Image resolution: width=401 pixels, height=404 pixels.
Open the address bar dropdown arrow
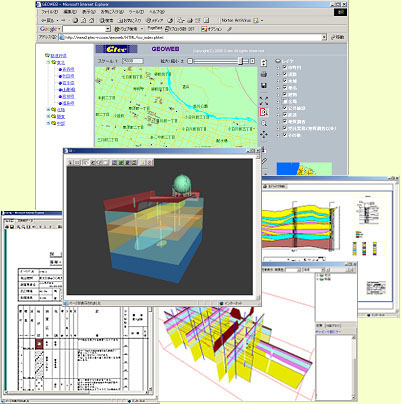pos(324,37)
